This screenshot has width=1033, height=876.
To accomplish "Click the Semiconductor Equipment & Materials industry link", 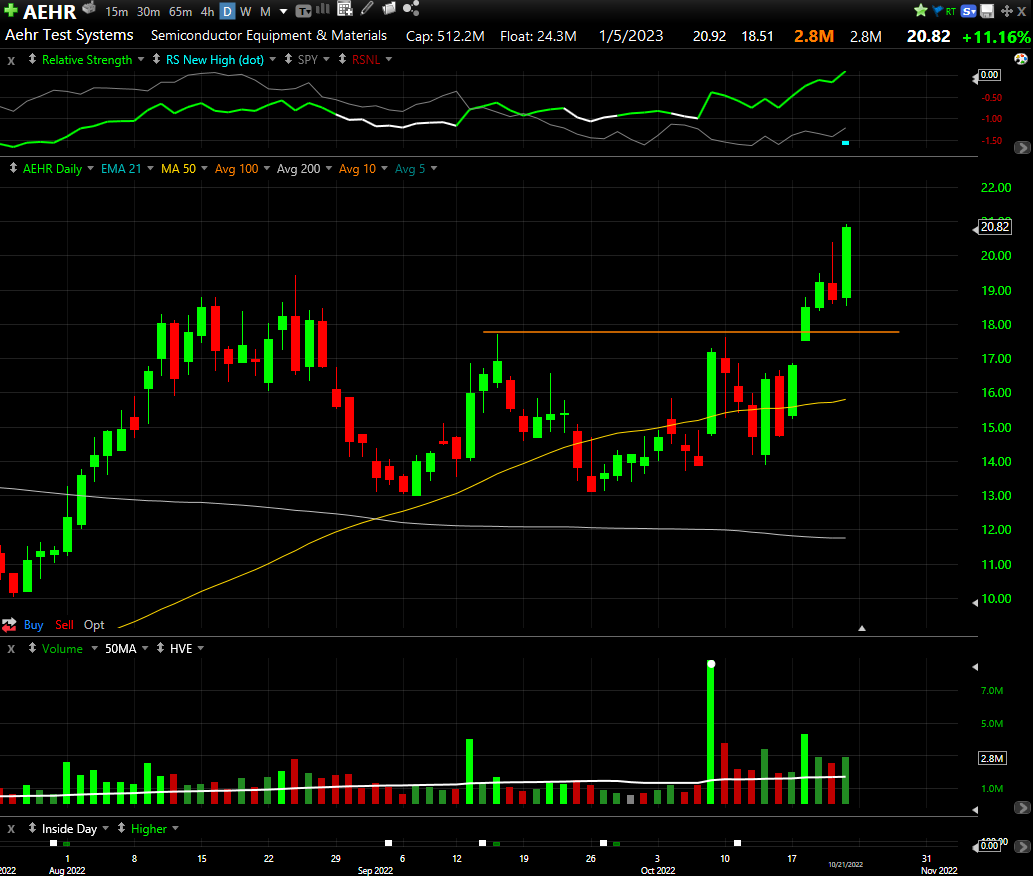I will coord(269,36).
